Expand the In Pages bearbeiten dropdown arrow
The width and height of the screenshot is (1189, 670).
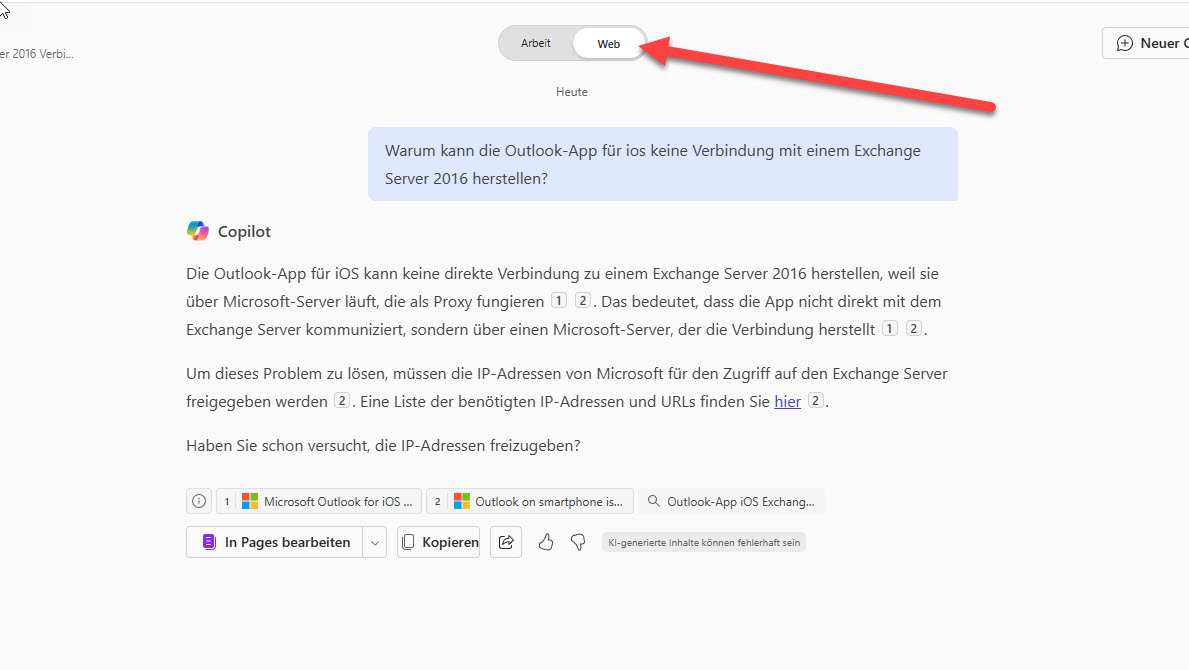click(x=375, y=542)
